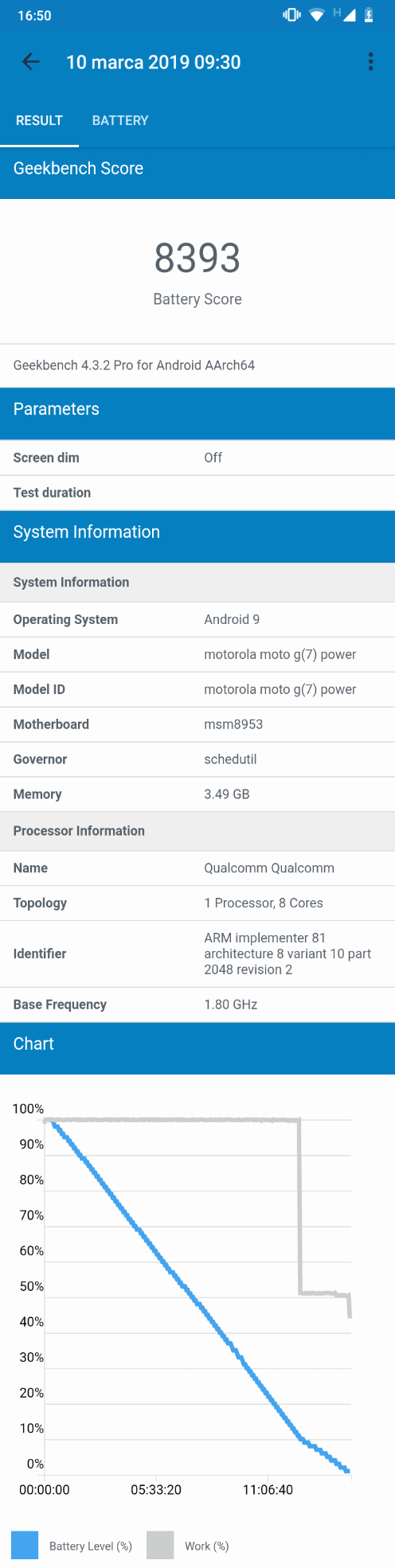The width and height of the screenshot is (395, 1568).
Task: Select the Topology row label
Action: (x=40, y=903)
